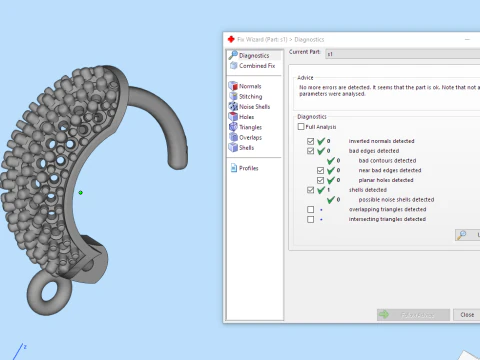Toggle shells detected checkbox
This screenshot has width=480, height=360.
(x=310, y=190)
